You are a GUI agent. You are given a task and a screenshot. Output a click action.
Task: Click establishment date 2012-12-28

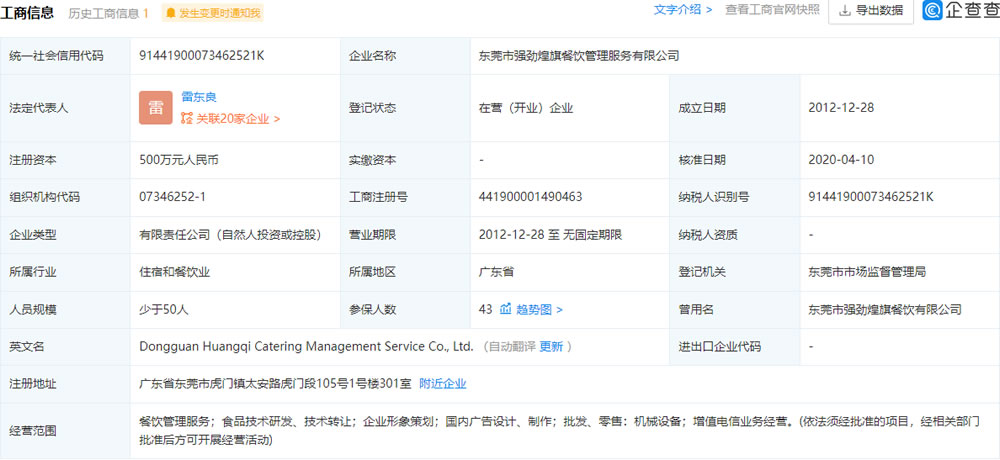[841, 108]
